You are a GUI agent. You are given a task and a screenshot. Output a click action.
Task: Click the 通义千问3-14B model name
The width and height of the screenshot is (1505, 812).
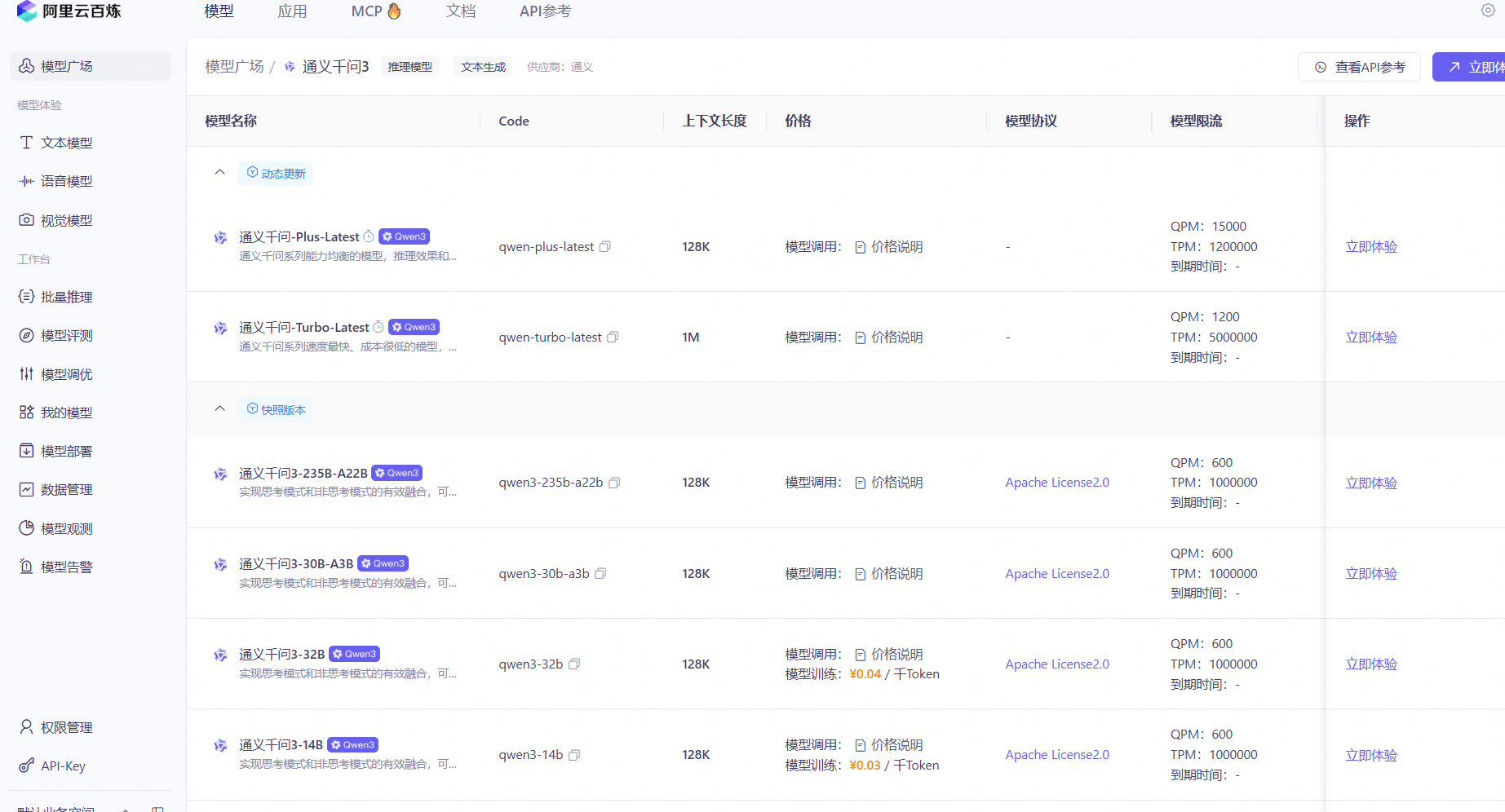[281, 745]
